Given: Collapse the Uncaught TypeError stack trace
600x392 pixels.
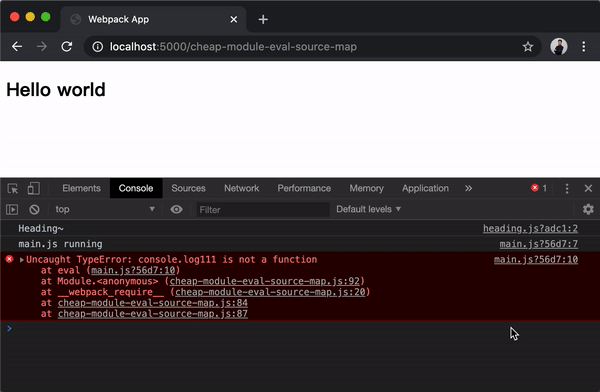Looking at the screenshot, I should click(22, 260).
